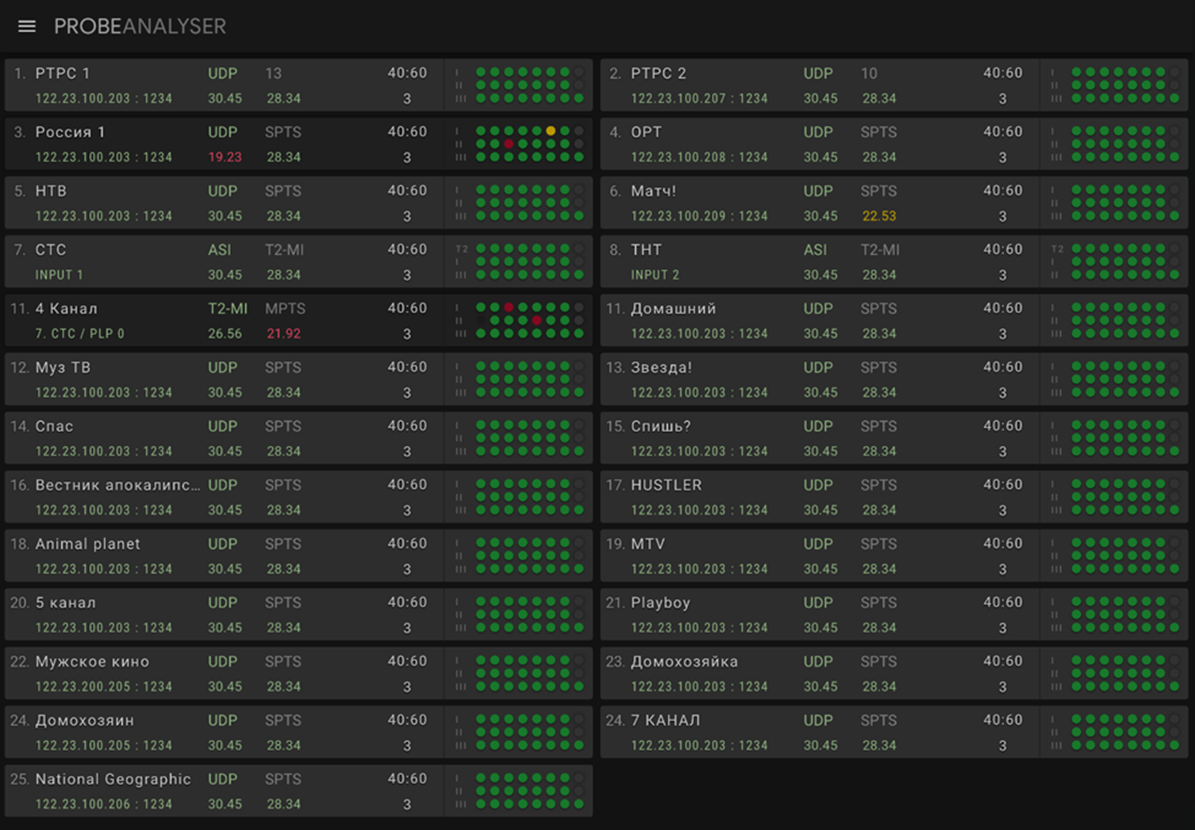Screen dimensions: 1195x830
Task: Select the National Geographic channel name
Action: [x=113, y=779]
